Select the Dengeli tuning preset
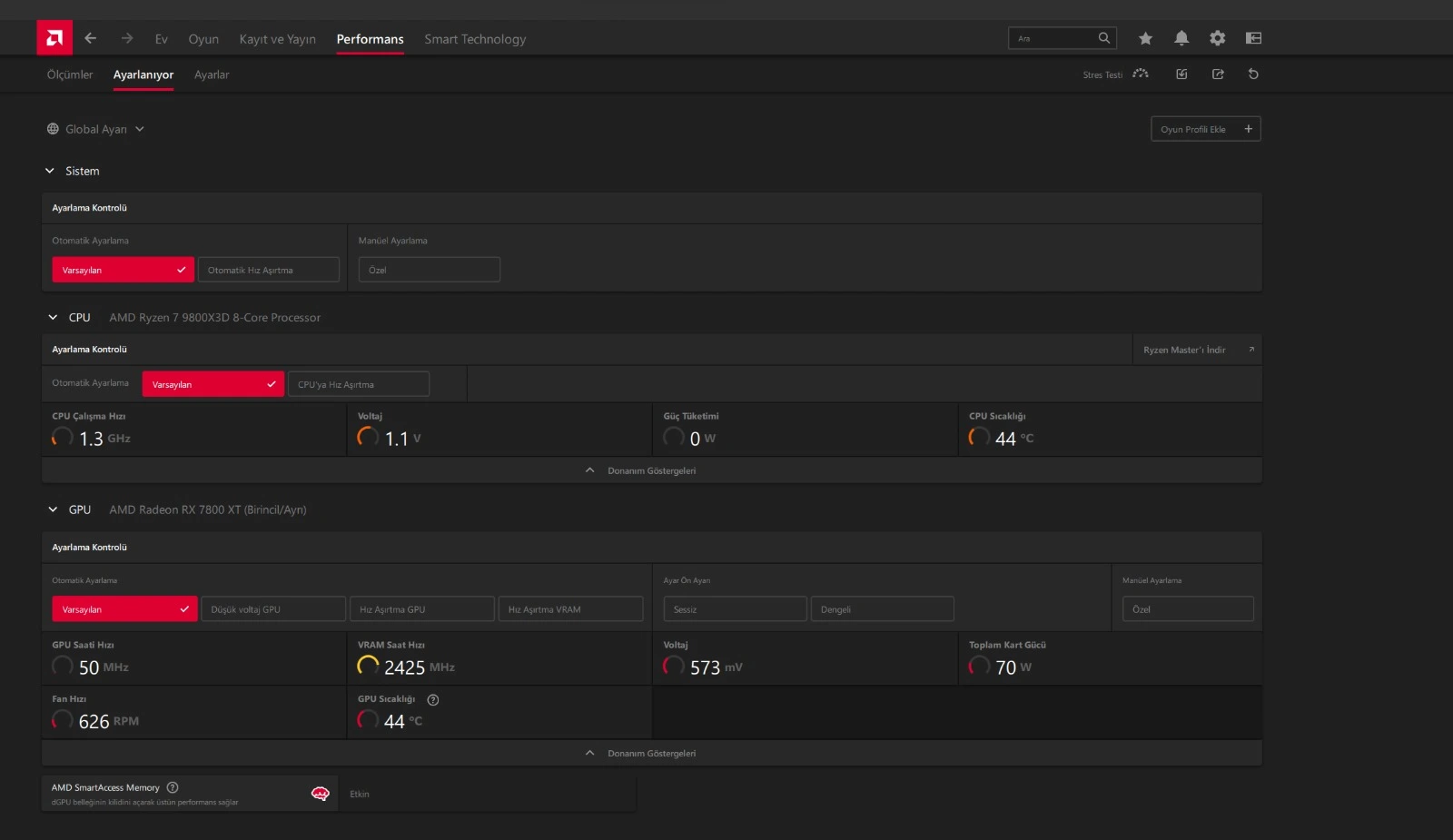 tap(883, 609)
